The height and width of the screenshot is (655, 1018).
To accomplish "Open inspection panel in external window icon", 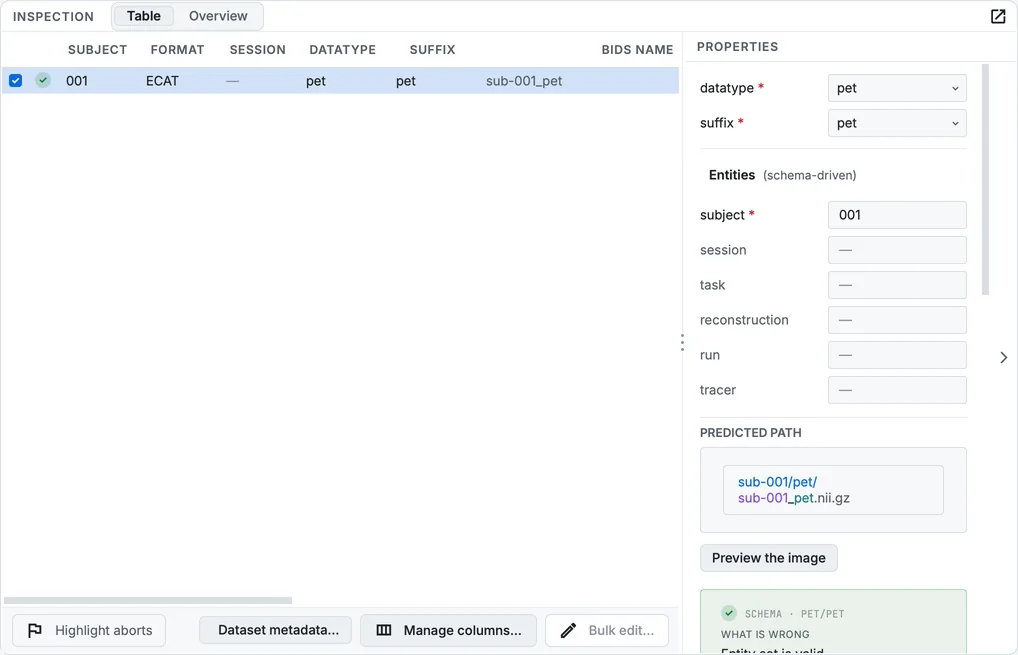I will point(998,16).
